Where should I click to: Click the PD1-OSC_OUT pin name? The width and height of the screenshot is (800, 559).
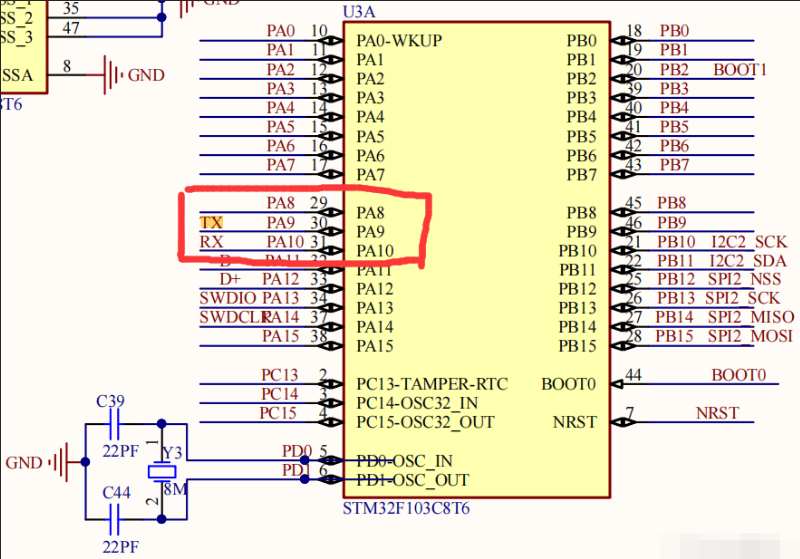(x=413, y=480)
